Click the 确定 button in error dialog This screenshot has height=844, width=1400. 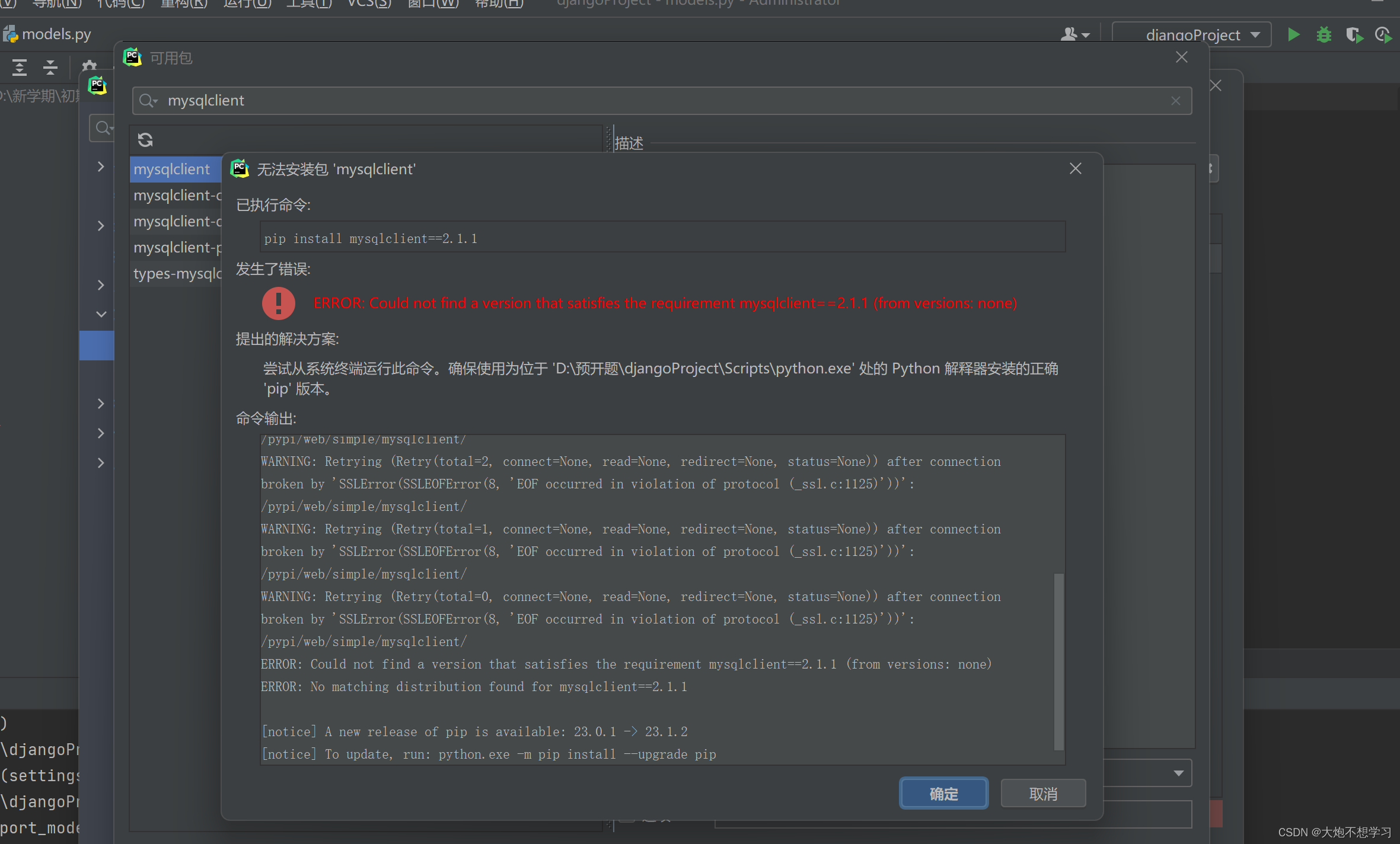pyautogui.click(x=943, y=794)
